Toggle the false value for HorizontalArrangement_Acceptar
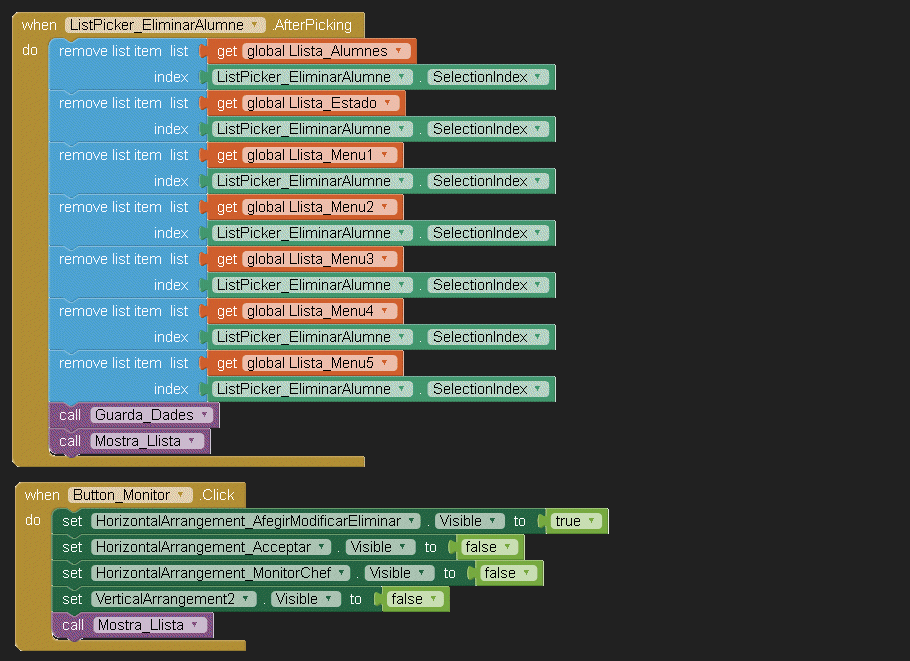The image size is (910, 661). pos(508,547)
